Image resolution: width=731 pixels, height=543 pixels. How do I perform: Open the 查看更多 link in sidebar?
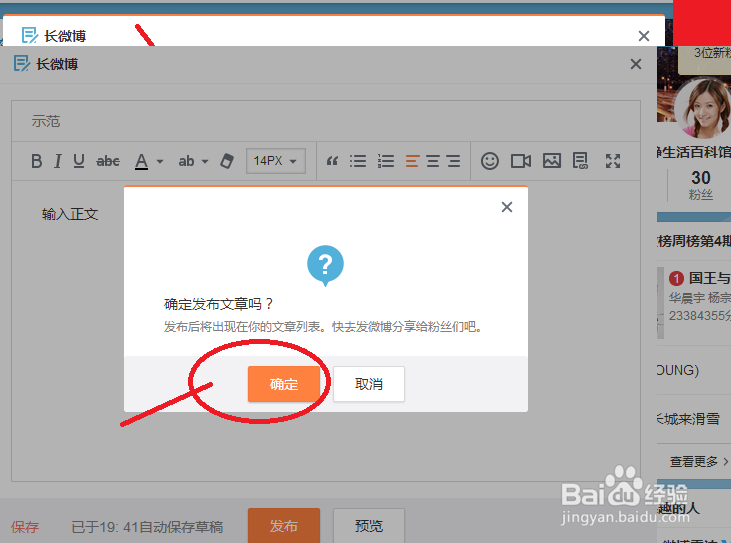click(x=698, y=461)
